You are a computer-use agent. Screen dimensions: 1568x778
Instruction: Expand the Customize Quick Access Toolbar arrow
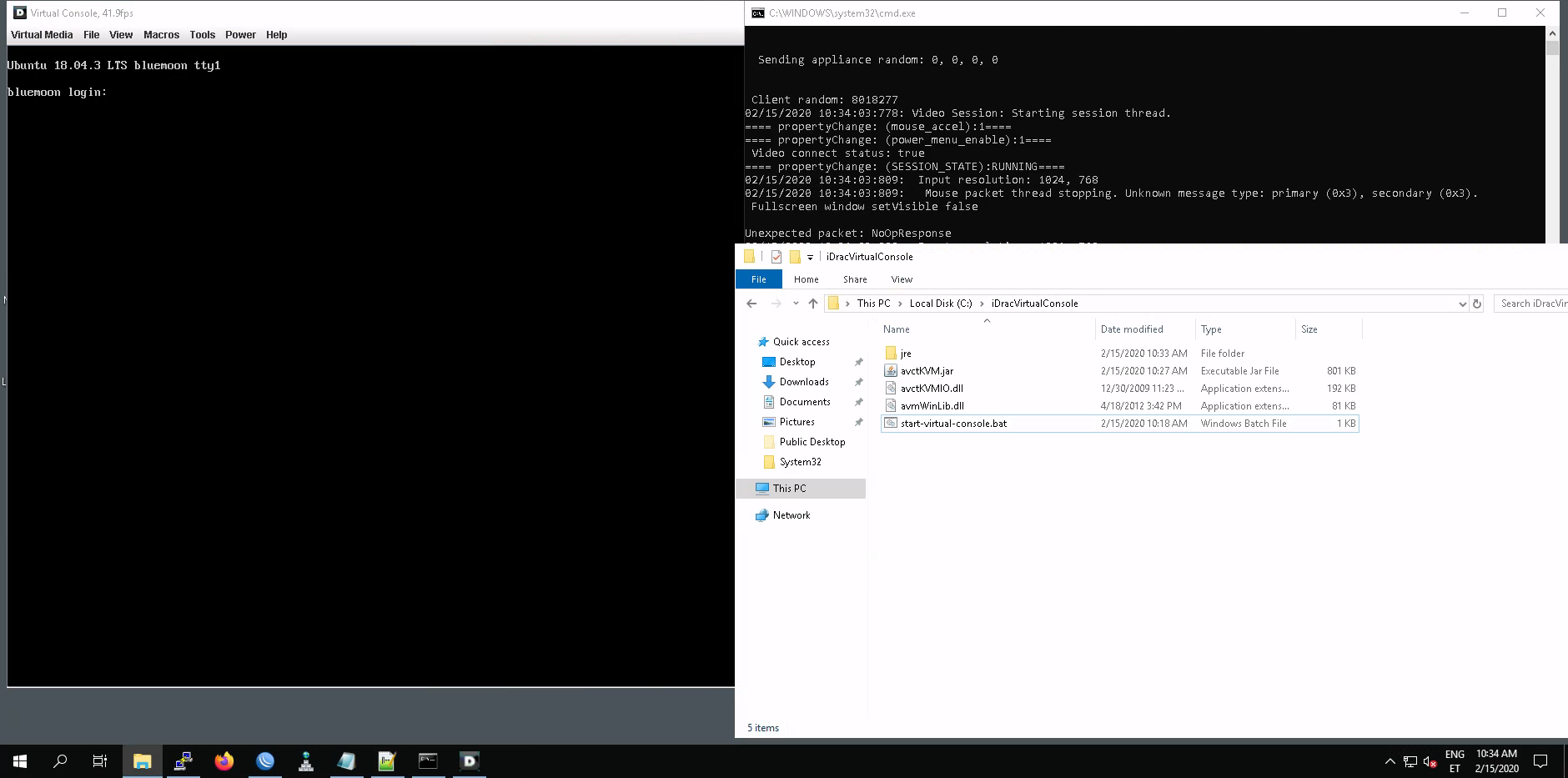(810, 258)
